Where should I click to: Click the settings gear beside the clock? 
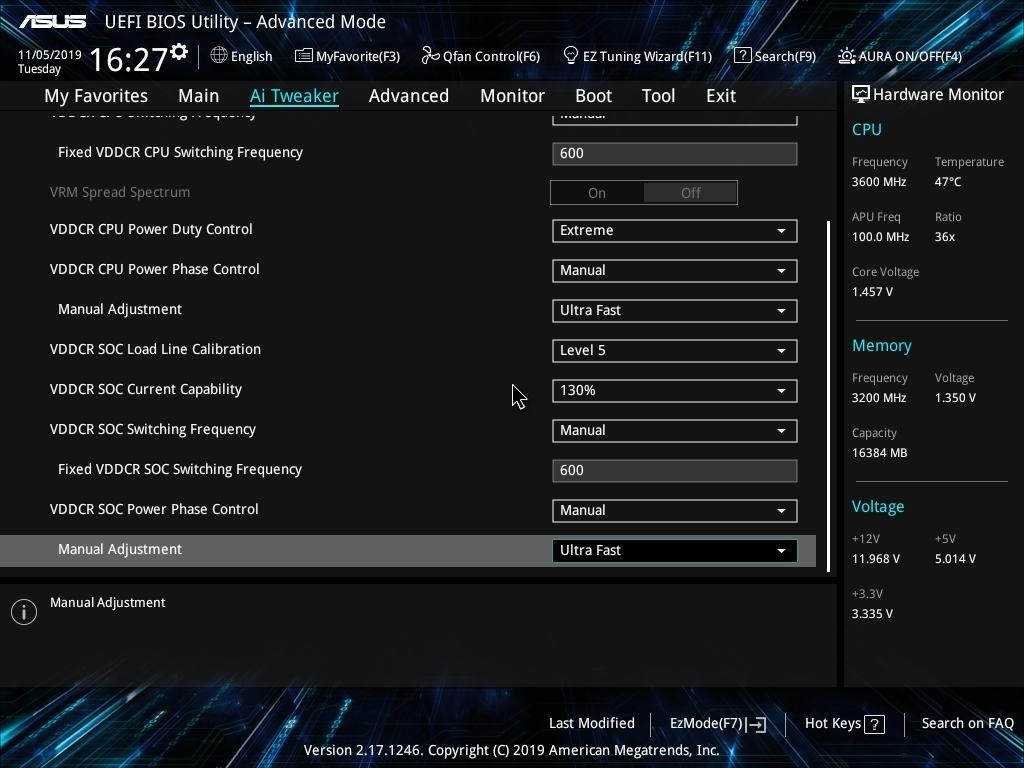[179, 51]
